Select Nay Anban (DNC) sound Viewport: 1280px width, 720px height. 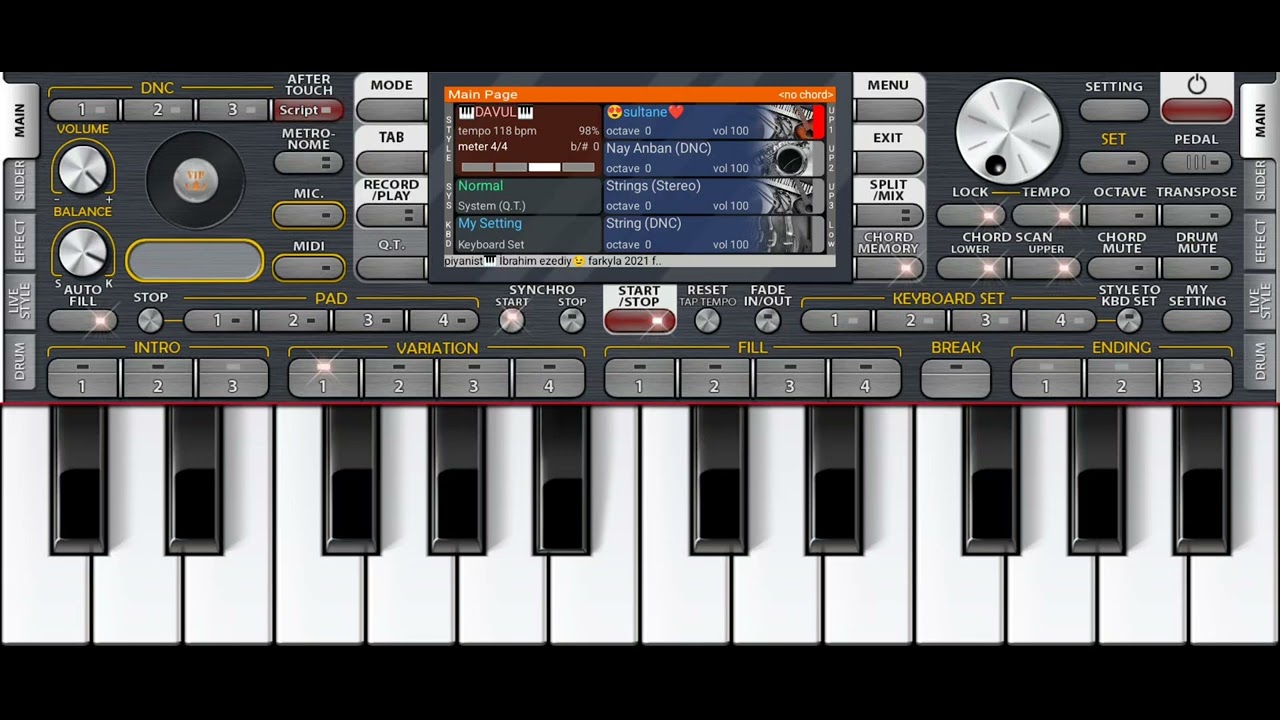click(713, 158)
